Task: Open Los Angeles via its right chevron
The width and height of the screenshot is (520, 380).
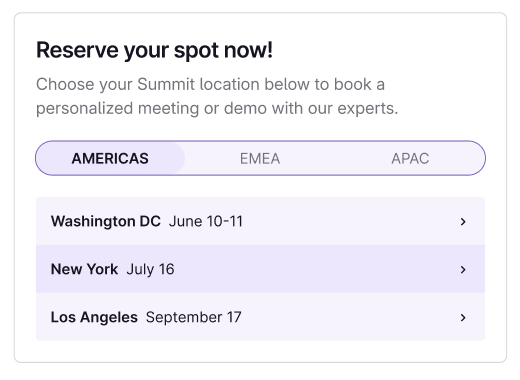Action: point(463,318)
